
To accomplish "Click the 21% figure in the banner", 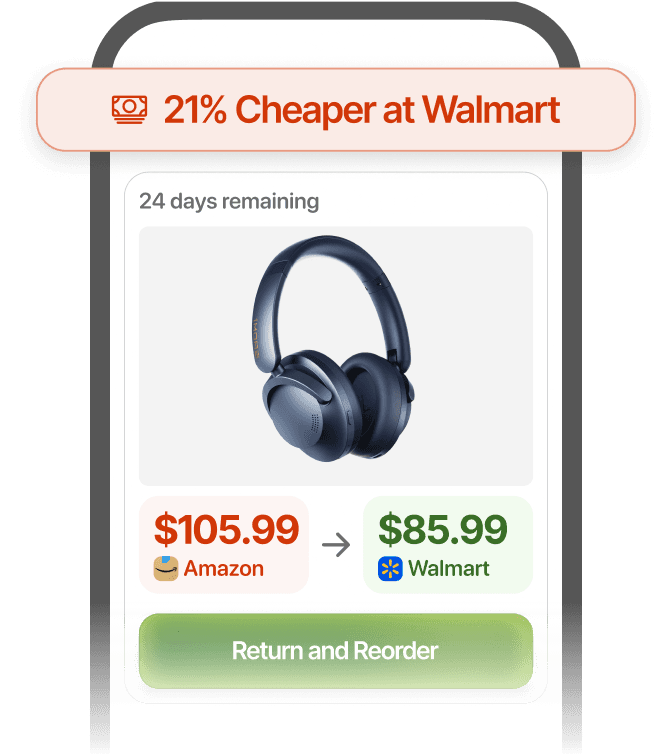I will (195, 110).
